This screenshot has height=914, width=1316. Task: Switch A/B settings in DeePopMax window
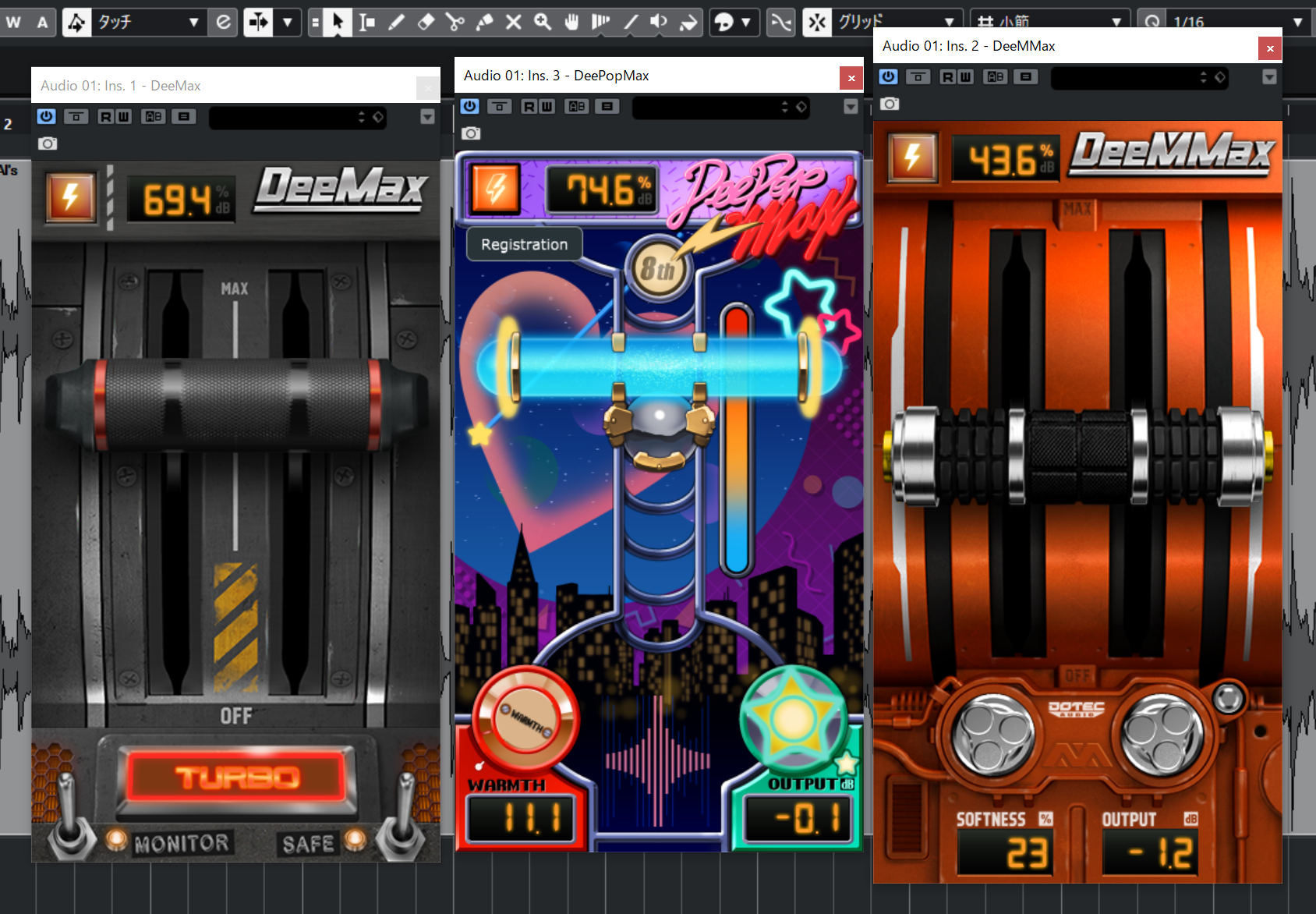(x=577, y=107)
